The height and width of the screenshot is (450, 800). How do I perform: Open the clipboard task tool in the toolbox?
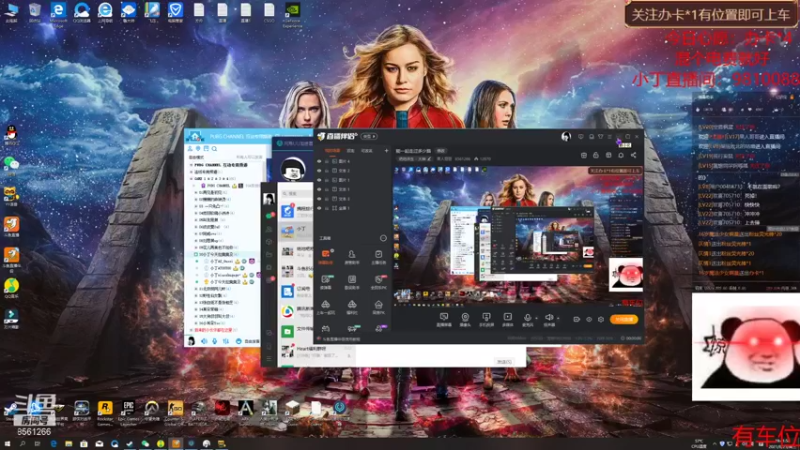coord(378,257)
